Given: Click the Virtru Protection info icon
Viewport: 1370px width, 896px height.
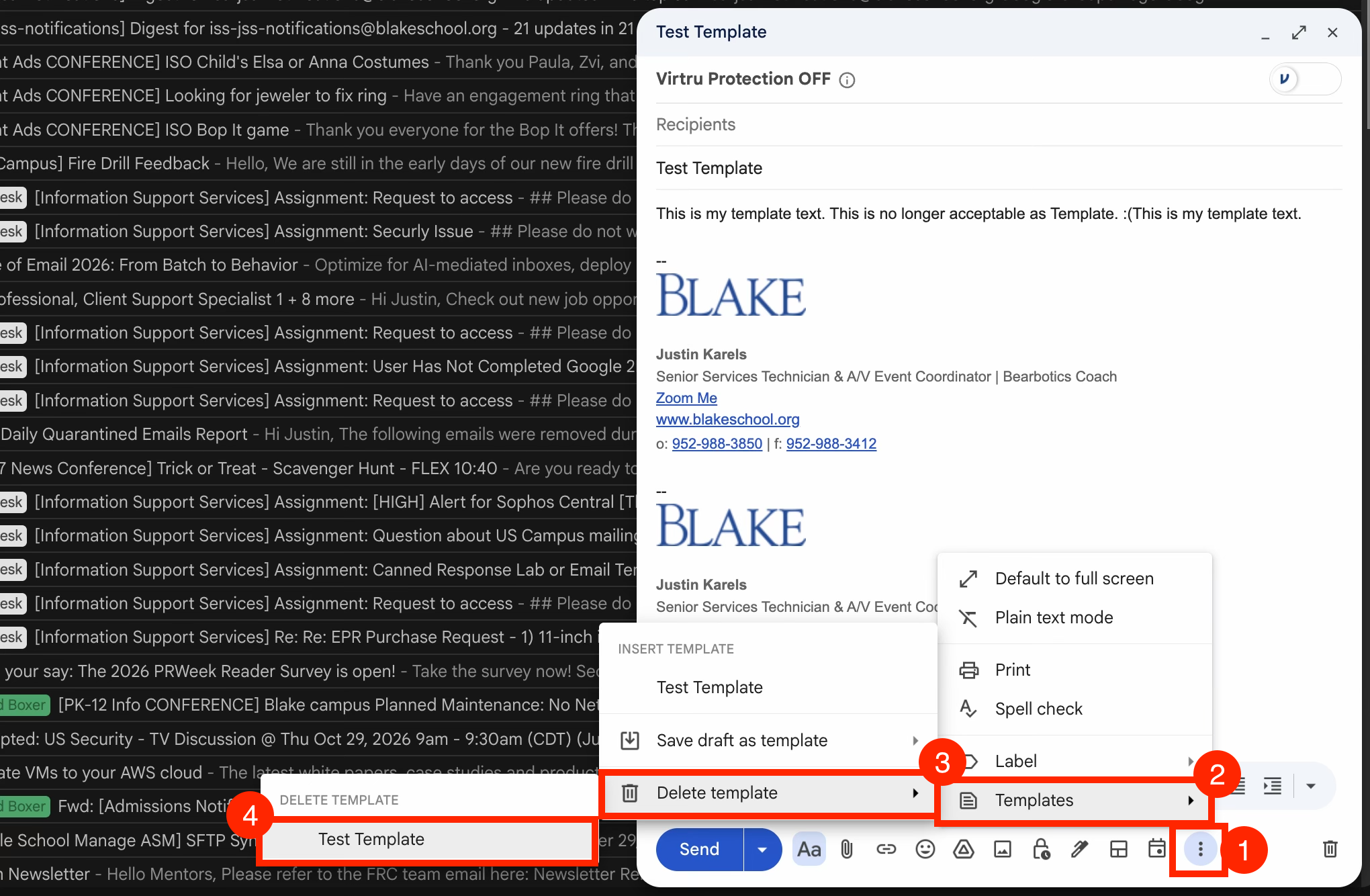Looking at the screenshot, I should coord(848,80).
